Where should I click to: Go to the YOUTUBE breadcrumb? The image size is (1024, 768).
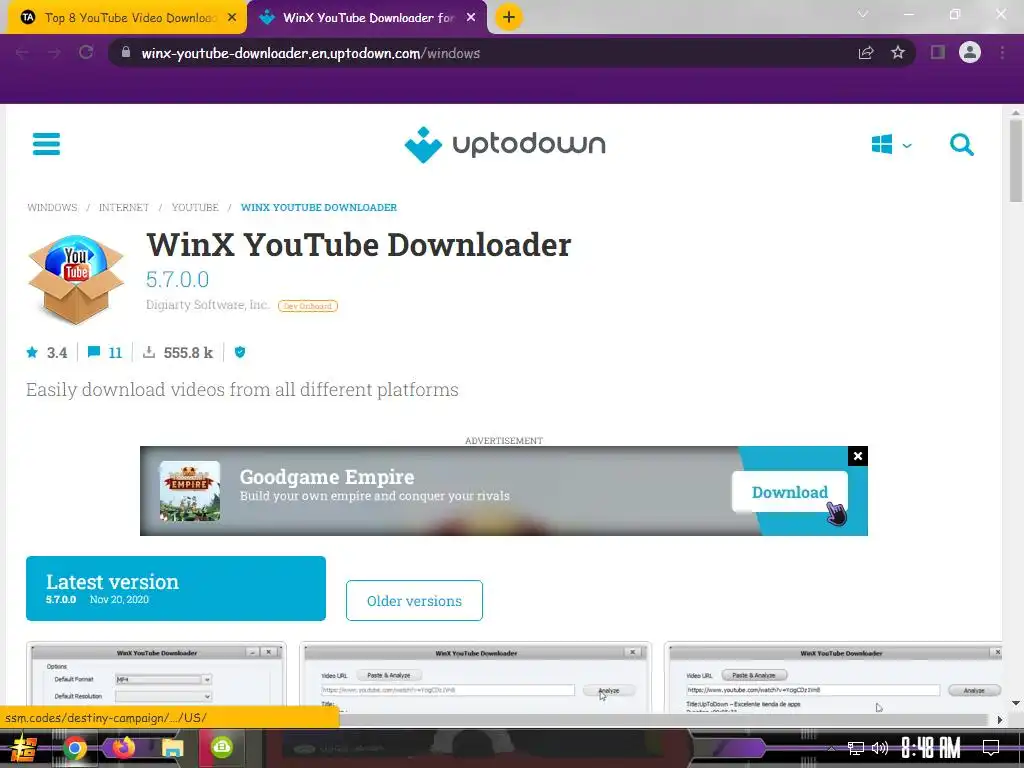tap(195, 207)
